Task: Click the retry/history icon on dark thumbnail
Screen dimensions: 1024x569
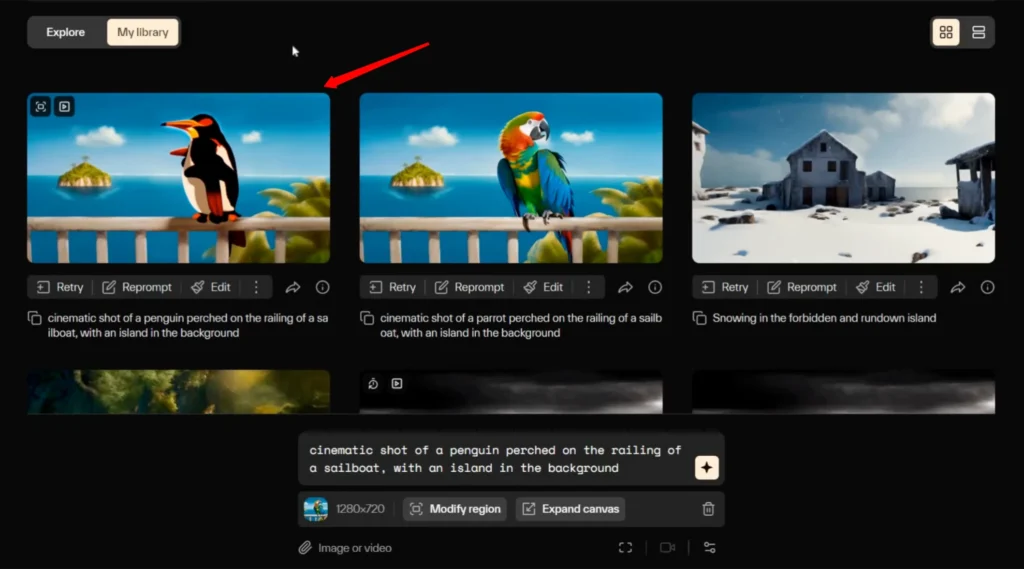Action: click(x=373, y=383)
